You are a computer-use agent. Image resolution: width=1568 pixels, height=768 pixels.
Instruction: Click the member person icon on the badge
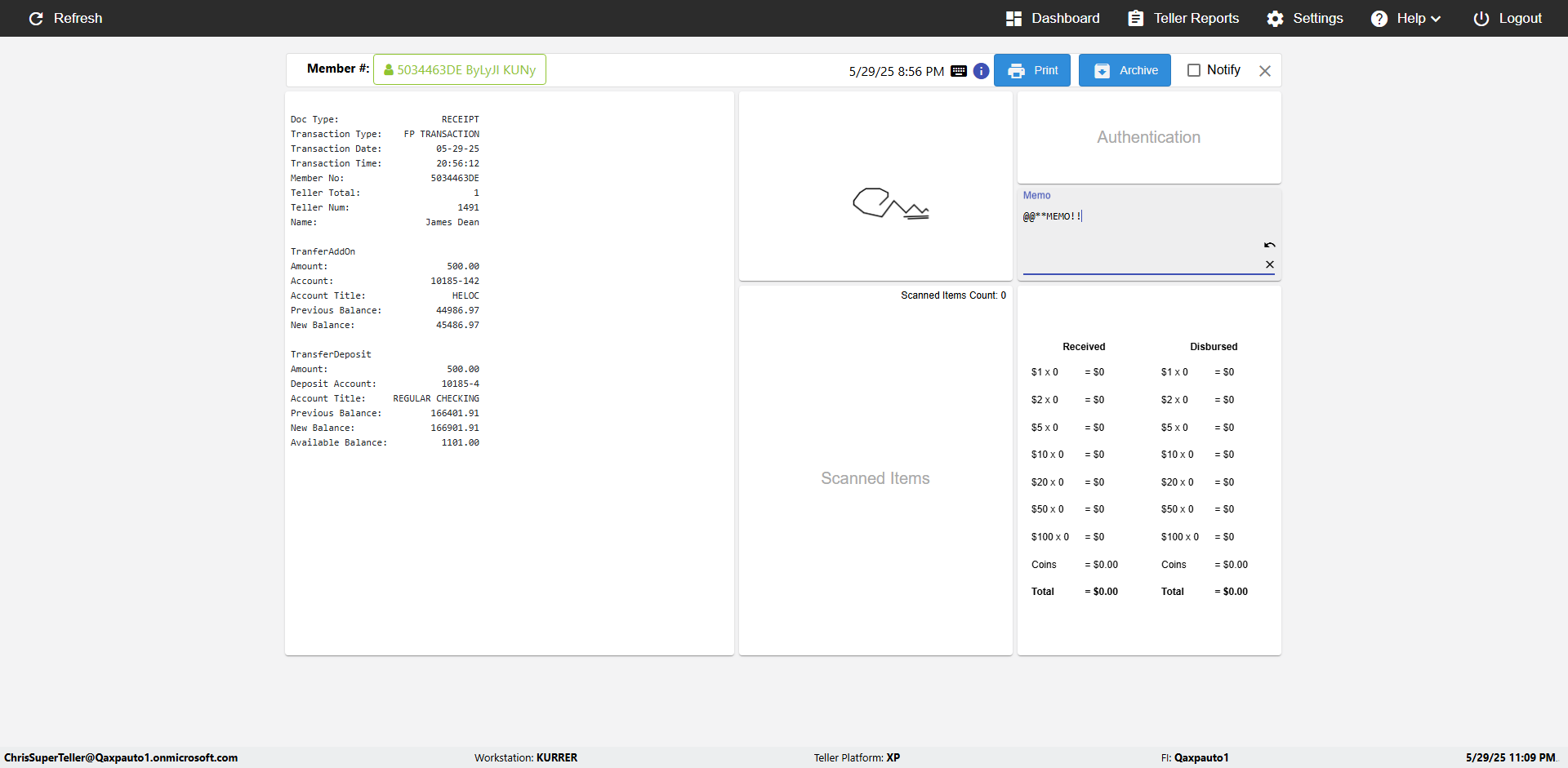(x=389, y=70)
